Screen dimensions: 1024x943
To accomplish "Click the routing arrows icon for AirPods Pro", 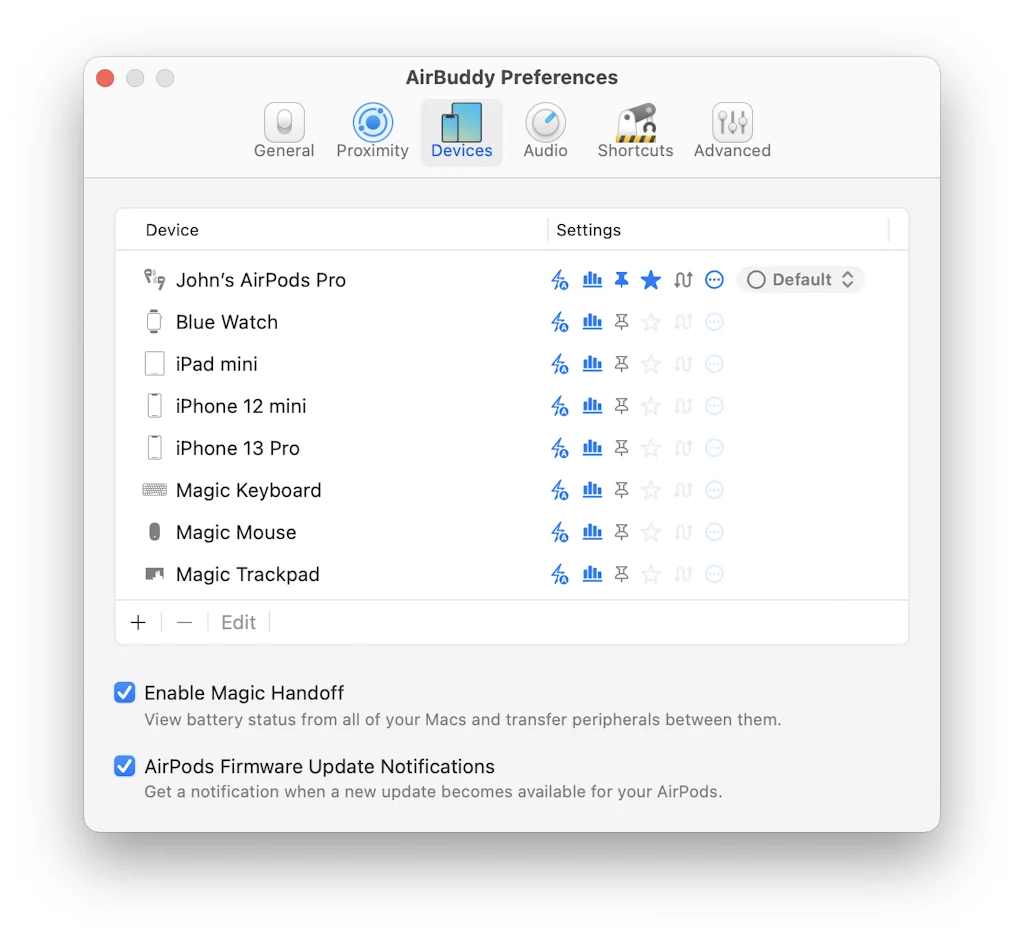I will point(683,280).
